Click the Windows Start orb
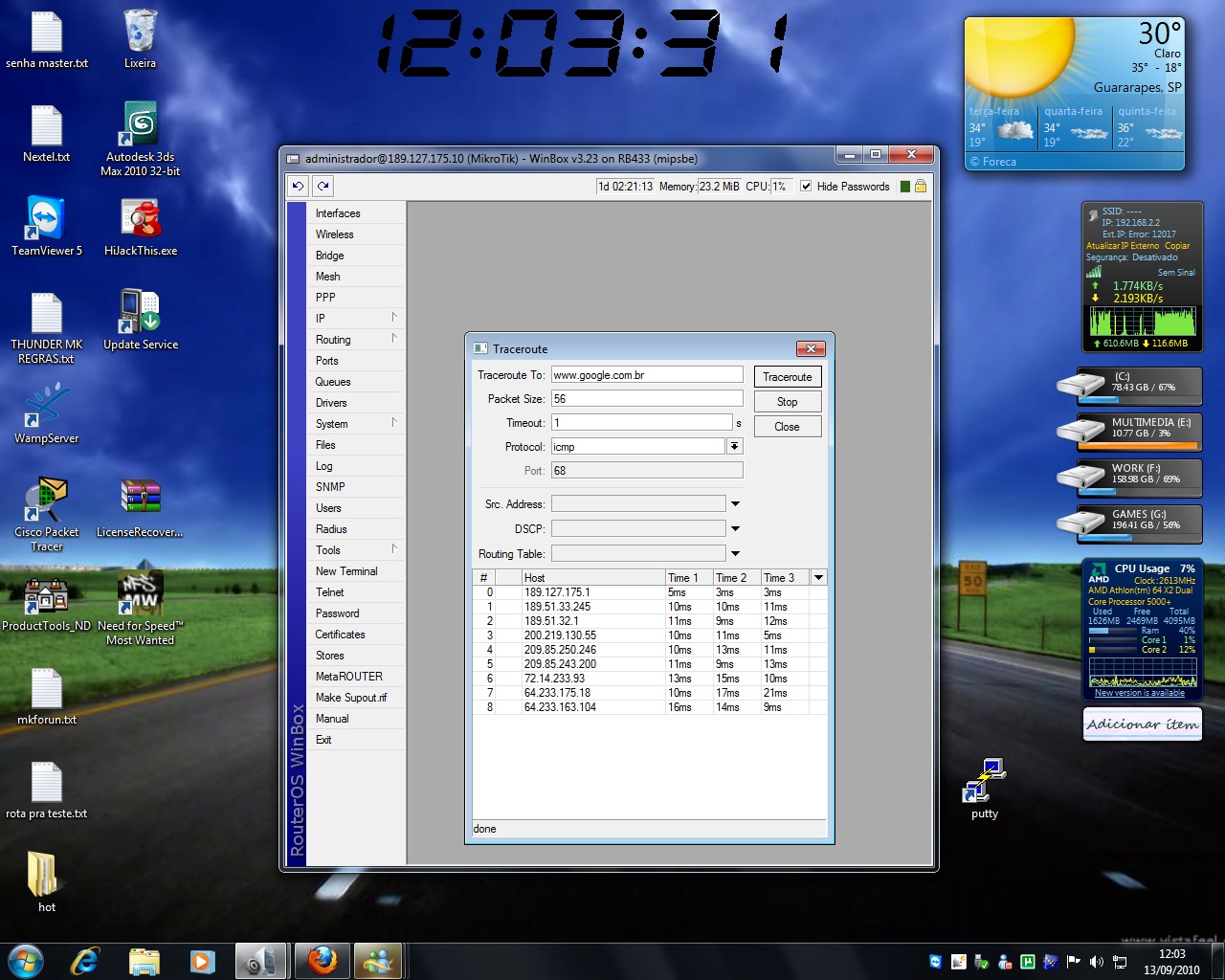Screen dimensions: 1225x980 (x=26, y=961)
